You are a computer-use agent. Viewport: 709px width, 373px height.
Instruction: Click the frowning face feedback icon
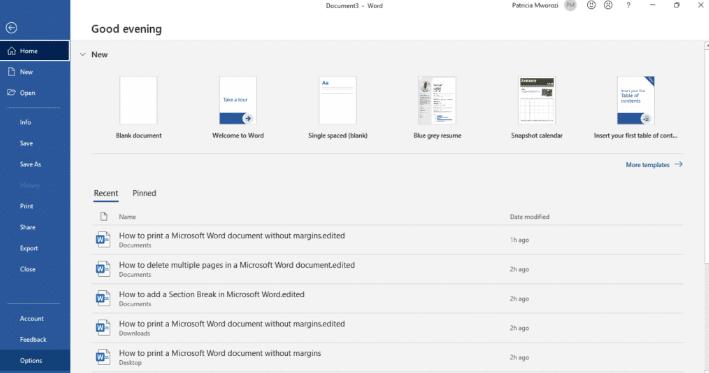(x=608, y=5)
